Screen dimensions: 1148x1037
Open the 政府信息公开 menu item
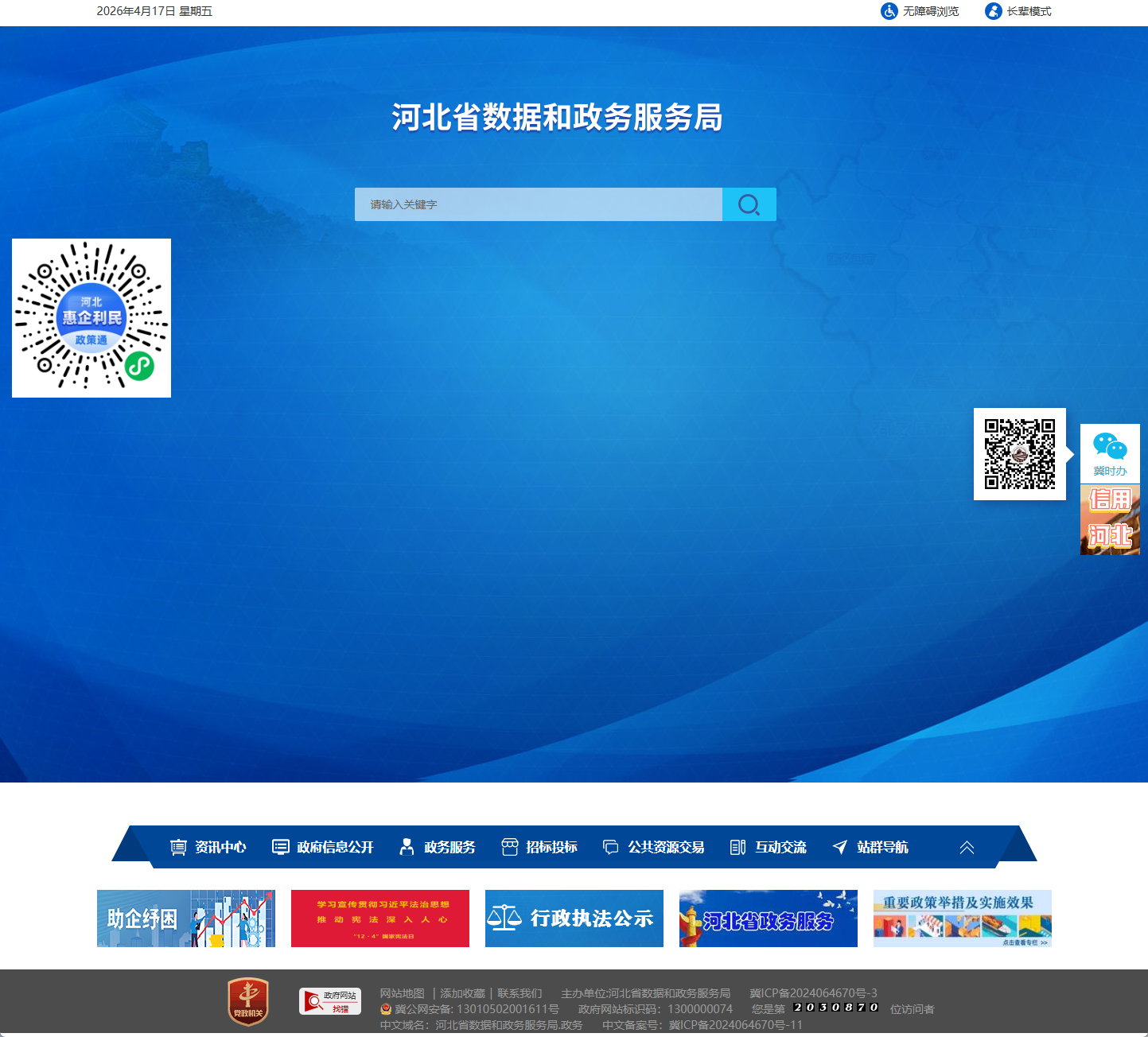pos(323,847)
